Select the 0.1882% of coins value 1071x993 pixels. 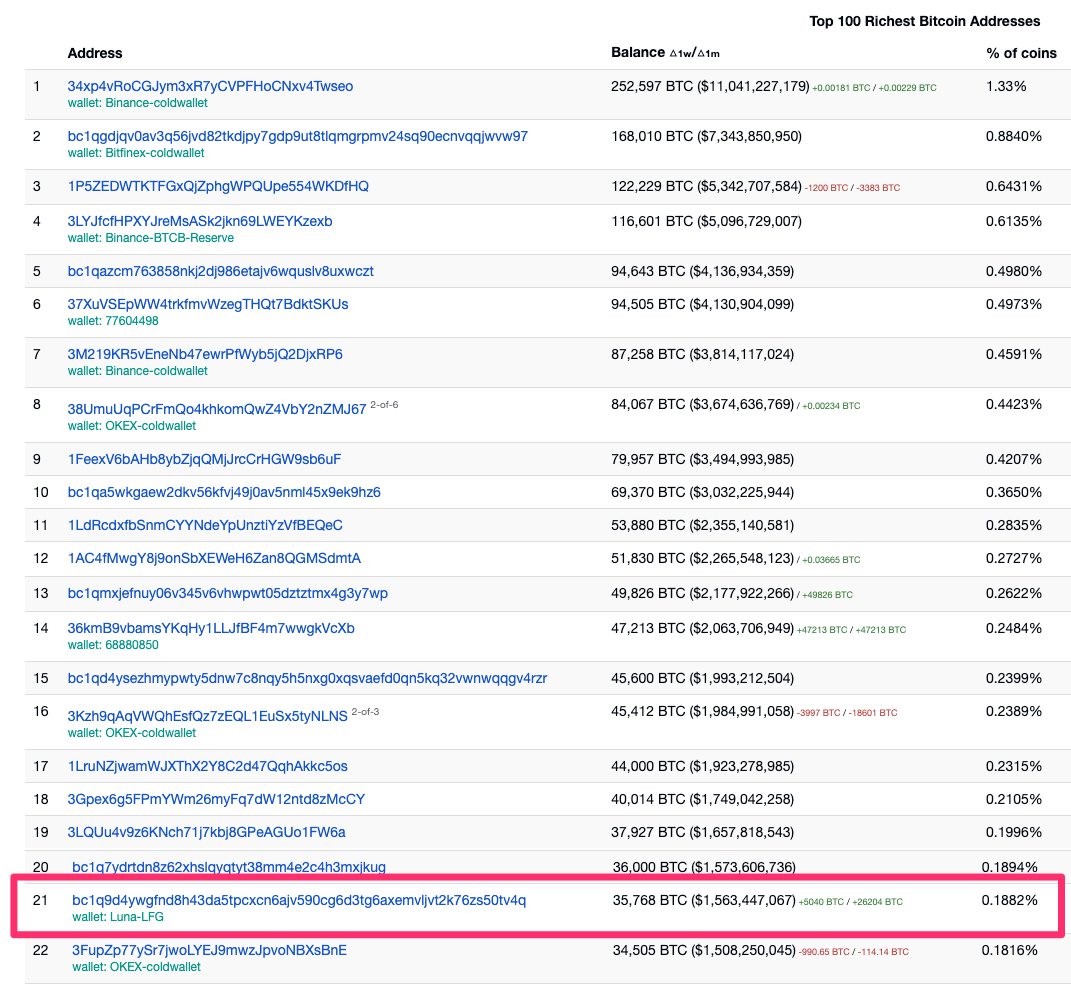pyautogui.click(x=1010, y=900)
